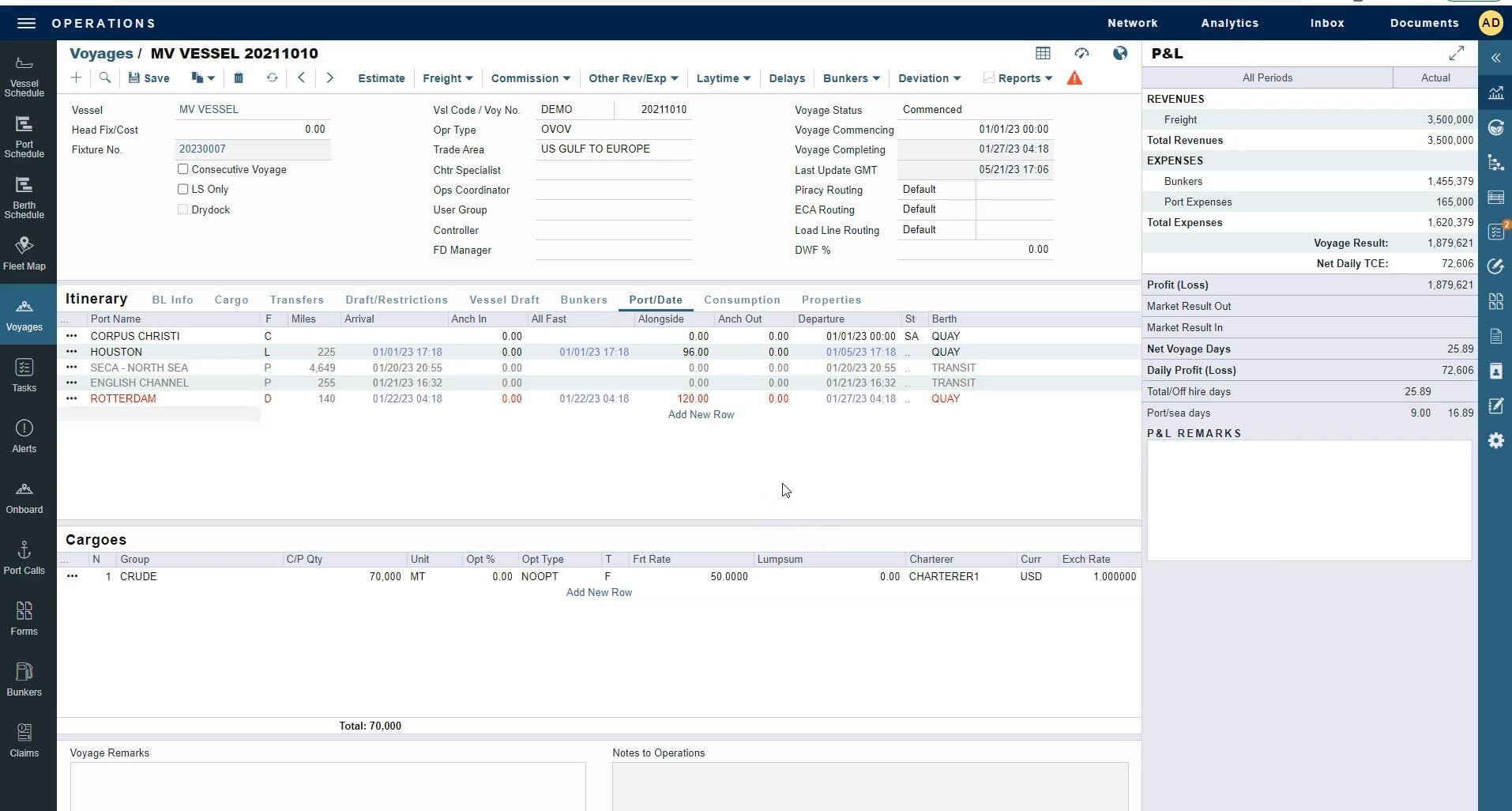Go to next voyage arrow
Screen dimensions: 1512x811
coord(330,77)
